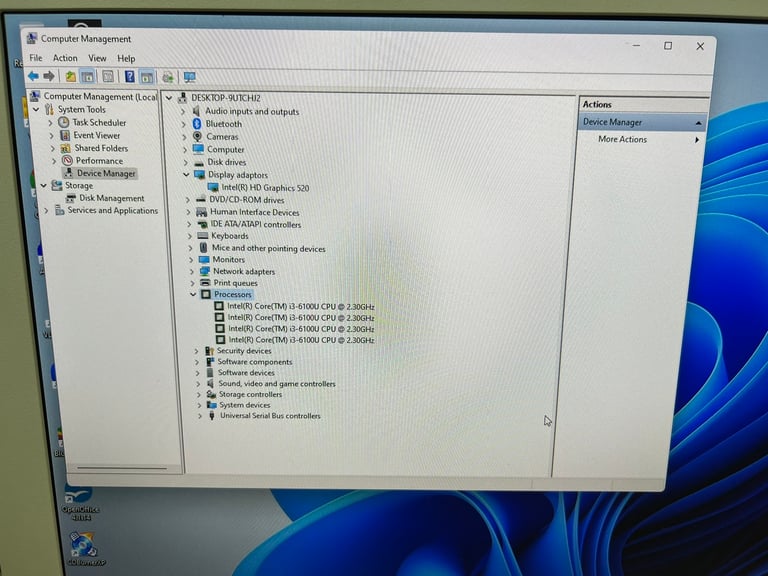
Task: Collapse the System Tools tree node
Action: pos(36,110)
